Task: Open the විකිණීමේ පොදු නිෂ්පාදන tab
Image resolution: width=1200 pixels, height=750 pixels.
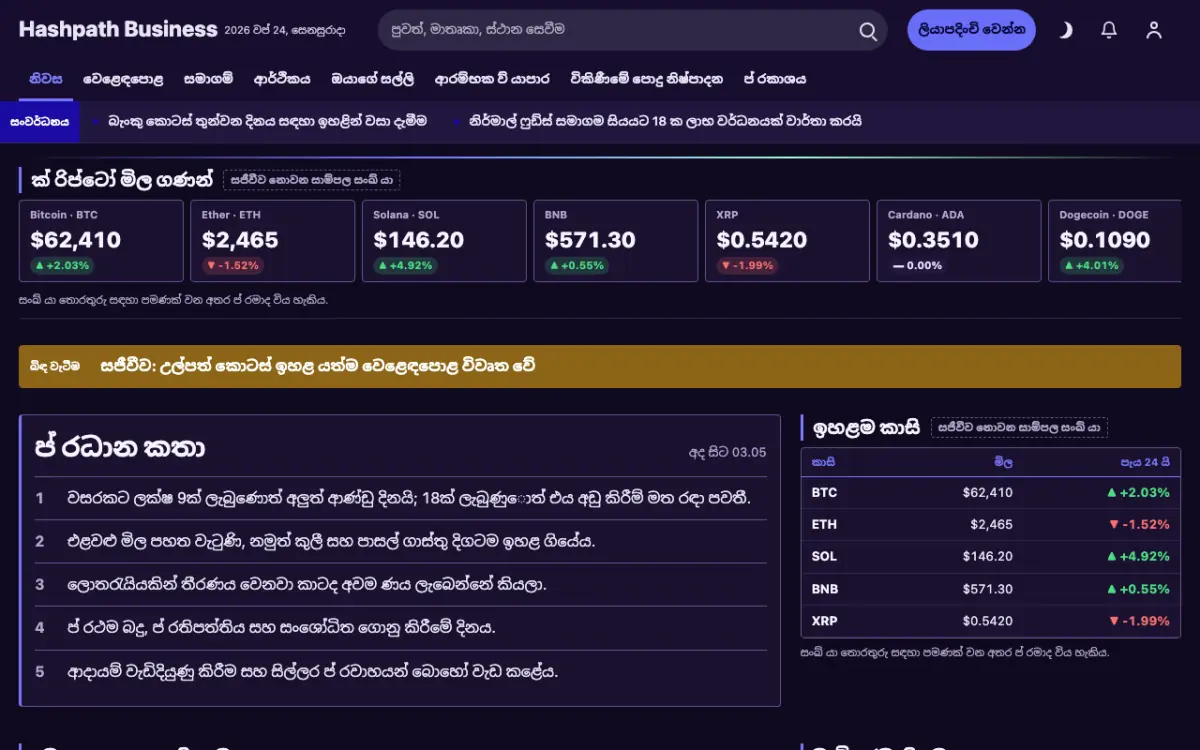Action: pos(646,78)
